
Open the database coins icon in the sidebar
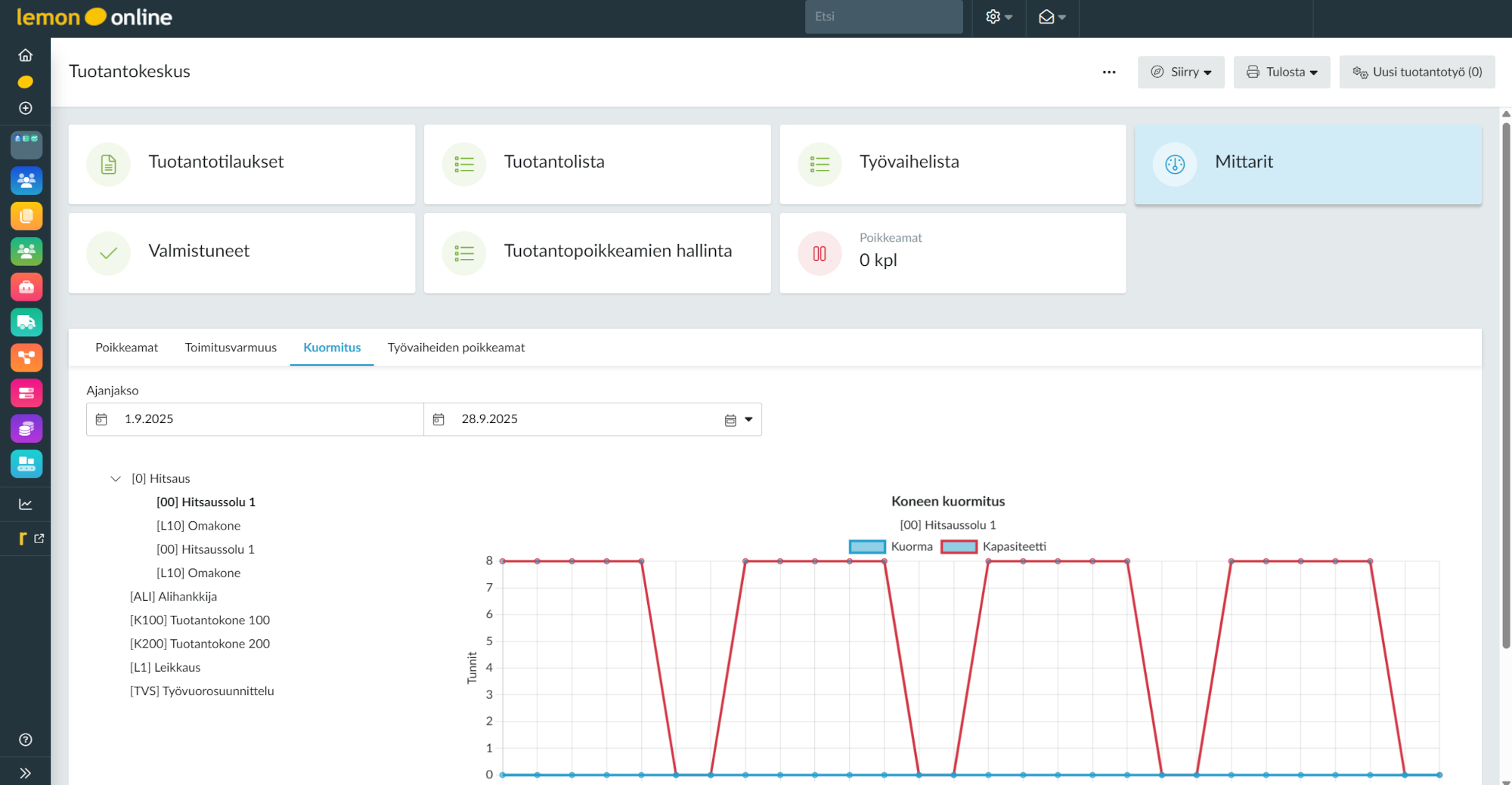(26, 428)
